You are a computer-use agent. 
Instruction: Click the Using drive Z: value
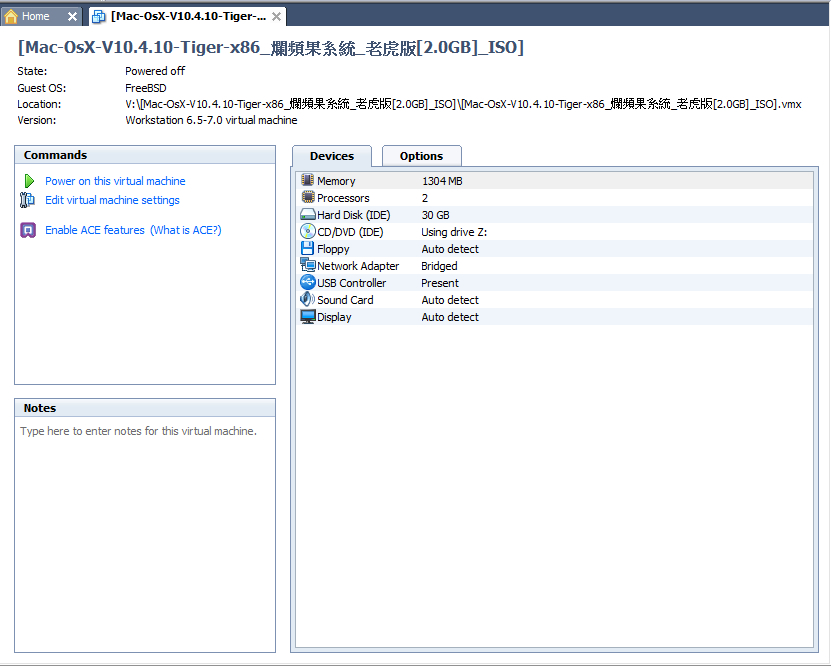click(454, 232)
